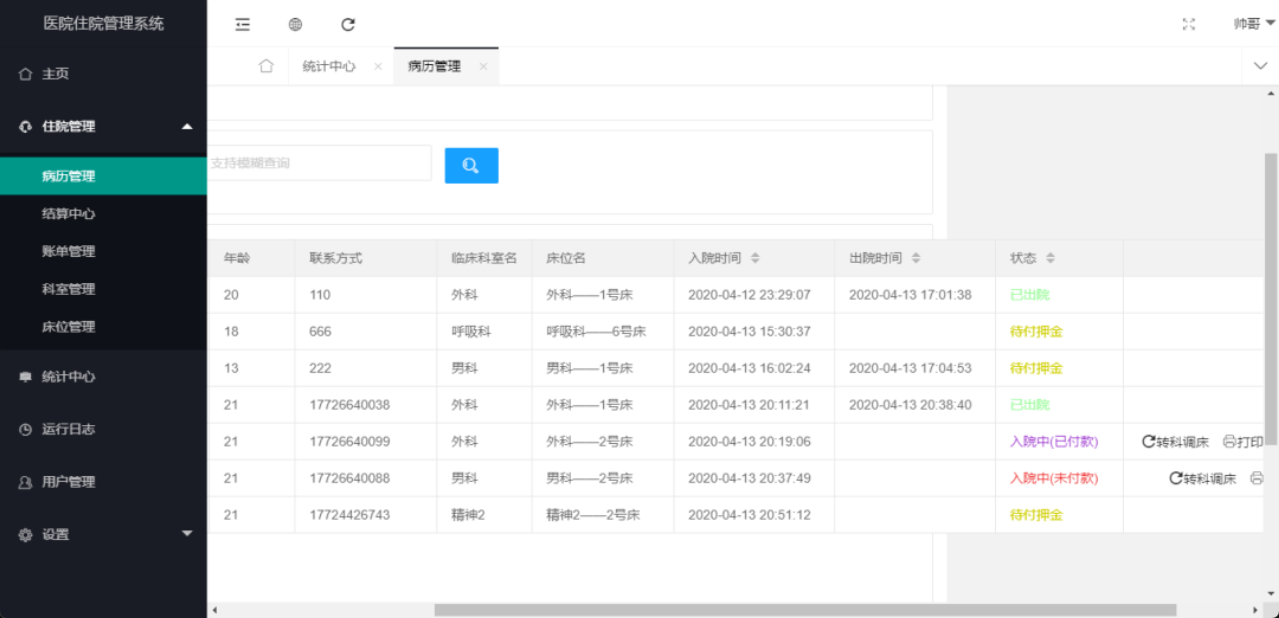This screenshot has height=618, width=1279.
Task: Click the 入院中(未付款) status
Action: (x=1054, y=479)
